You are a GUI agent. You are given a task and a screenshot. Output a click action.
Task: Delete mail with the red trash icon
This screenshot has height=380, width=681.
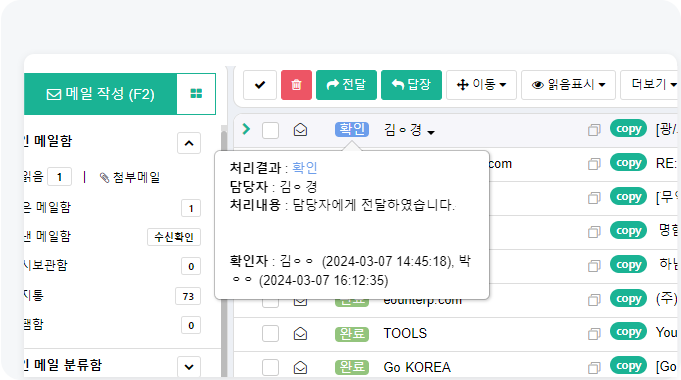[x=296, y=85]
